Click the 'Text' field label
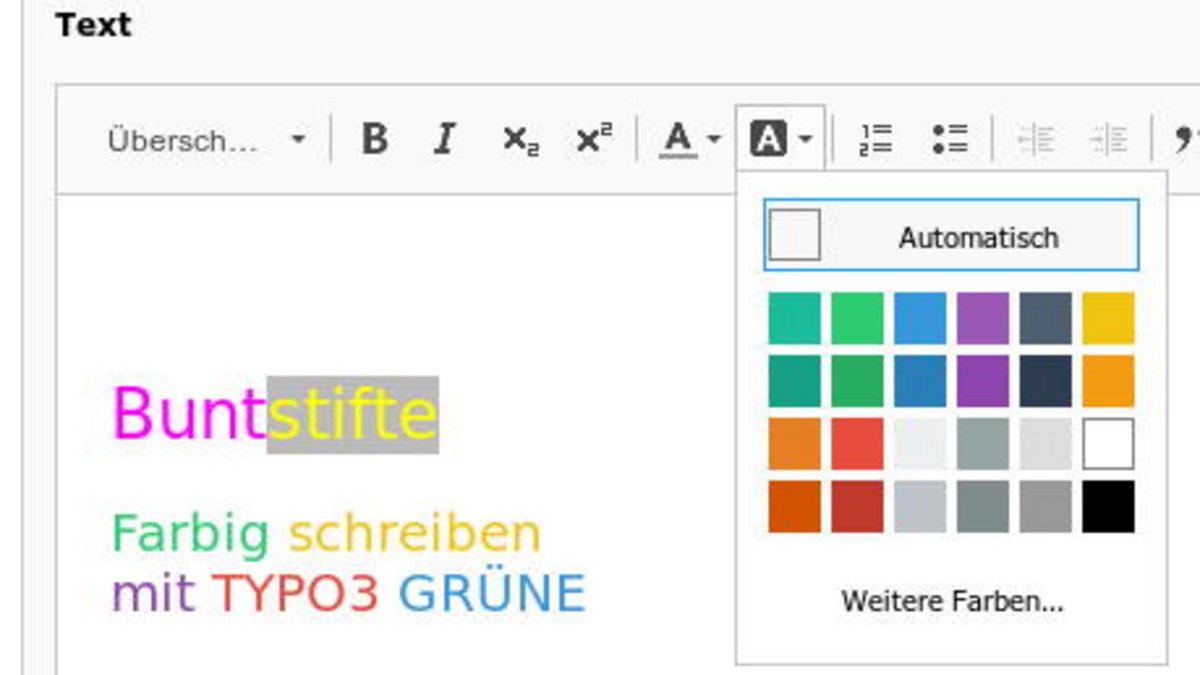Viewport: 1200px width, 675px height. (93, 25)
